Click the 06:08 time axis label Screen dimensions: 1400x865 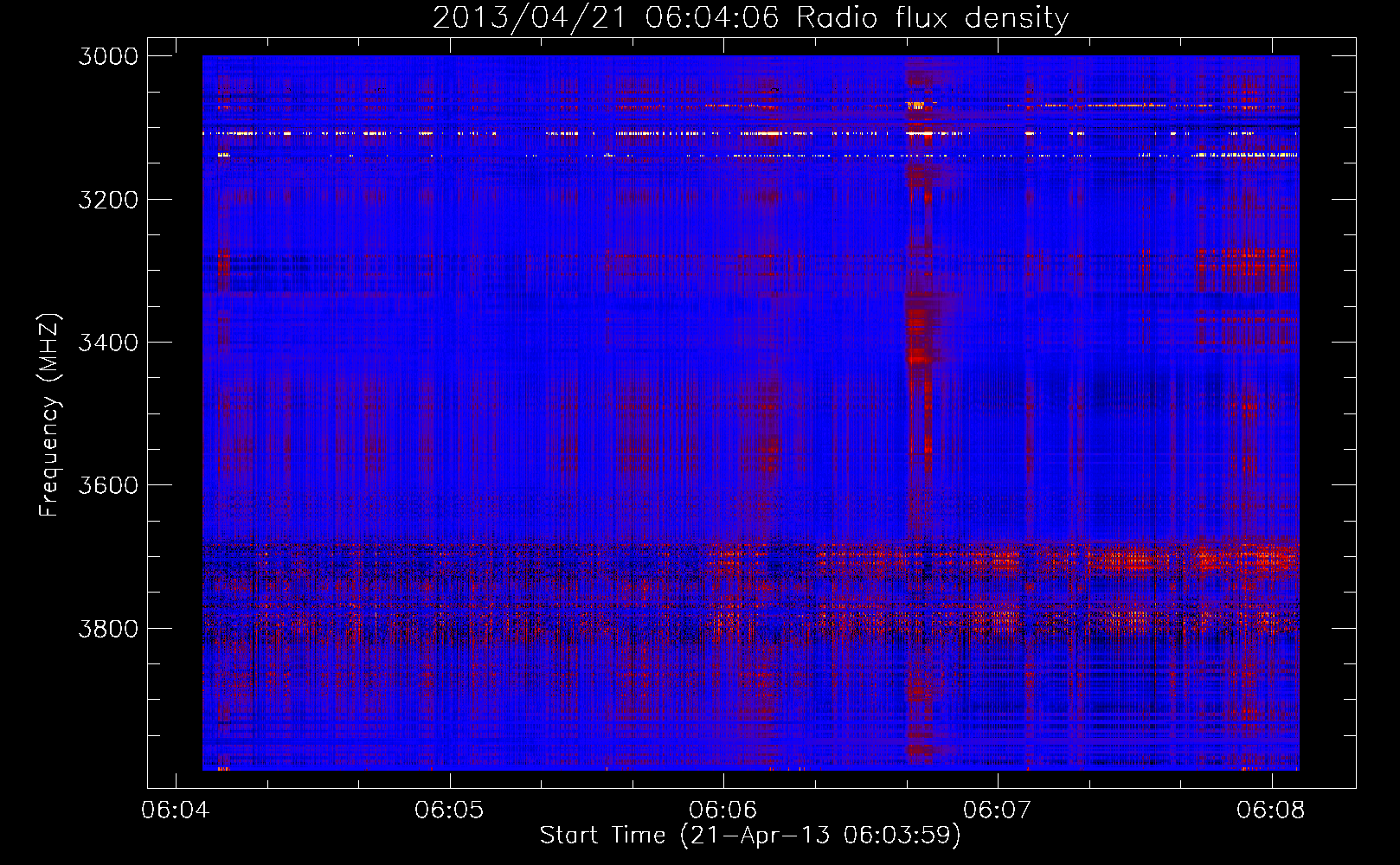click(x=1271, y=810)
